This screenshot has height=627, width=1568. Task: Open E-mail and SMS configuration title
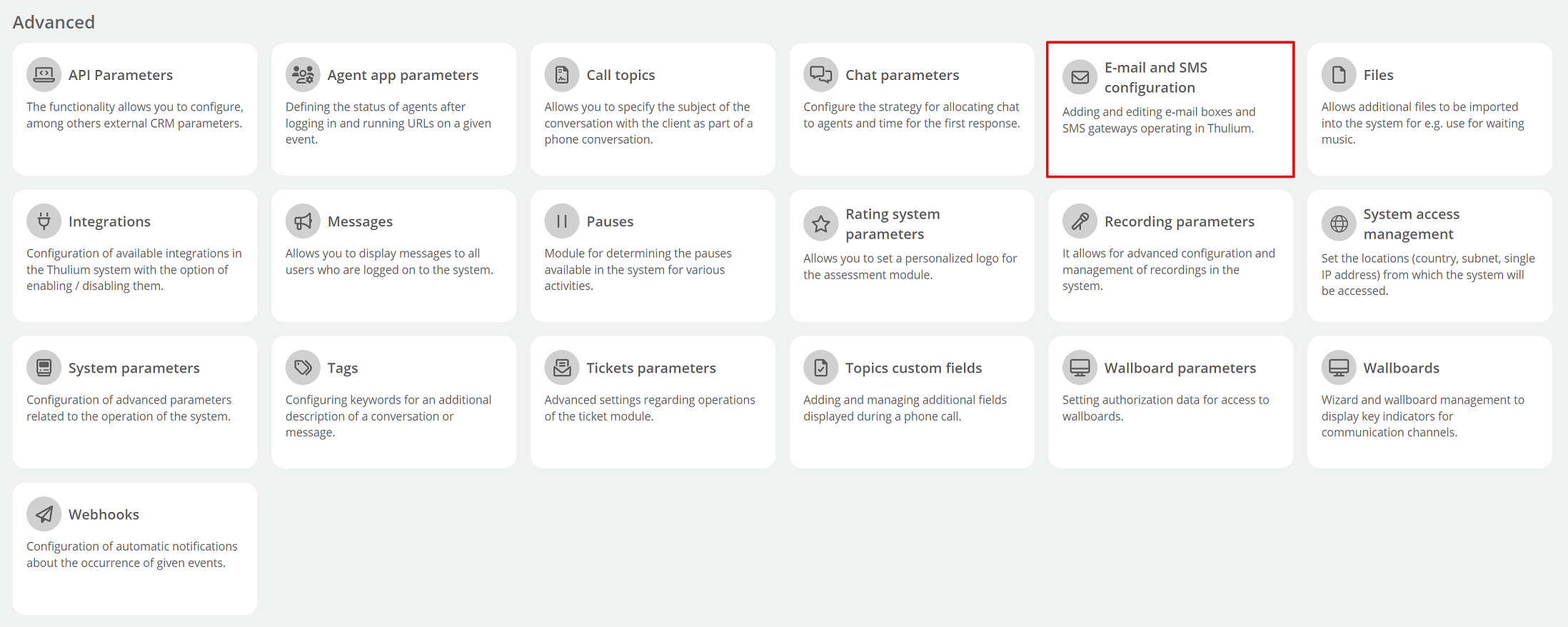[1156, 77]
